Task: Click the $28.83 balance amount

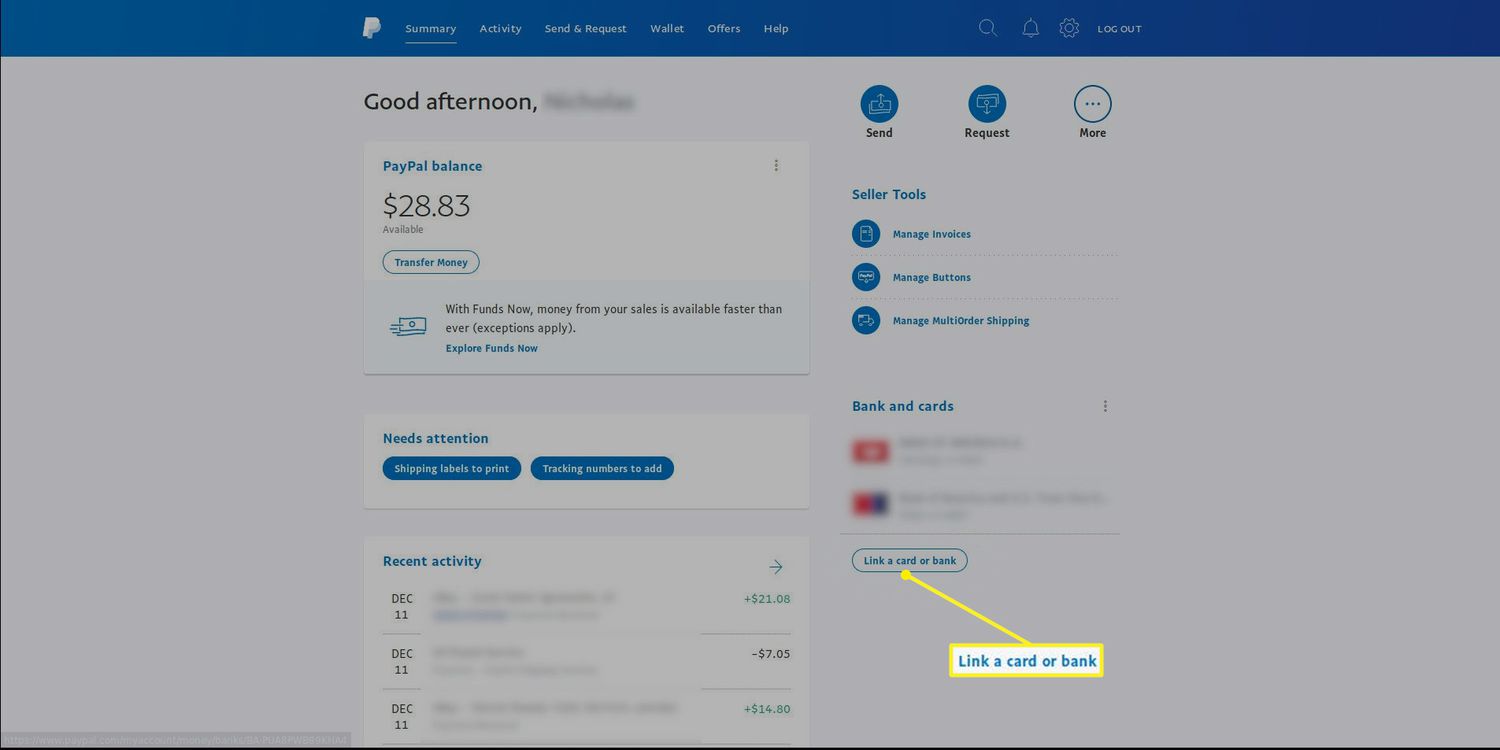Action: click(x=426, y=205)
